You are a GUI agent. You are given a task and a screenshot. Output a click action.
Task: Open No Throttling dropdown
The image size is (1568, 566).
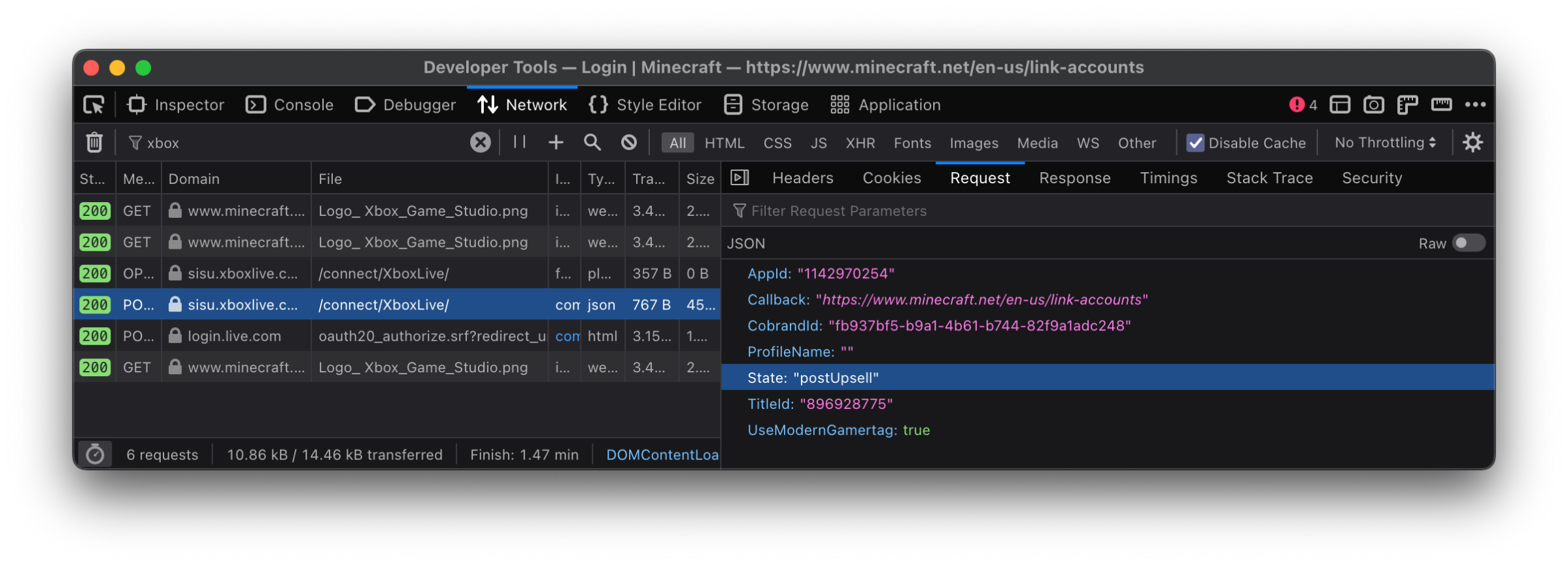(x=1385, y=143)
